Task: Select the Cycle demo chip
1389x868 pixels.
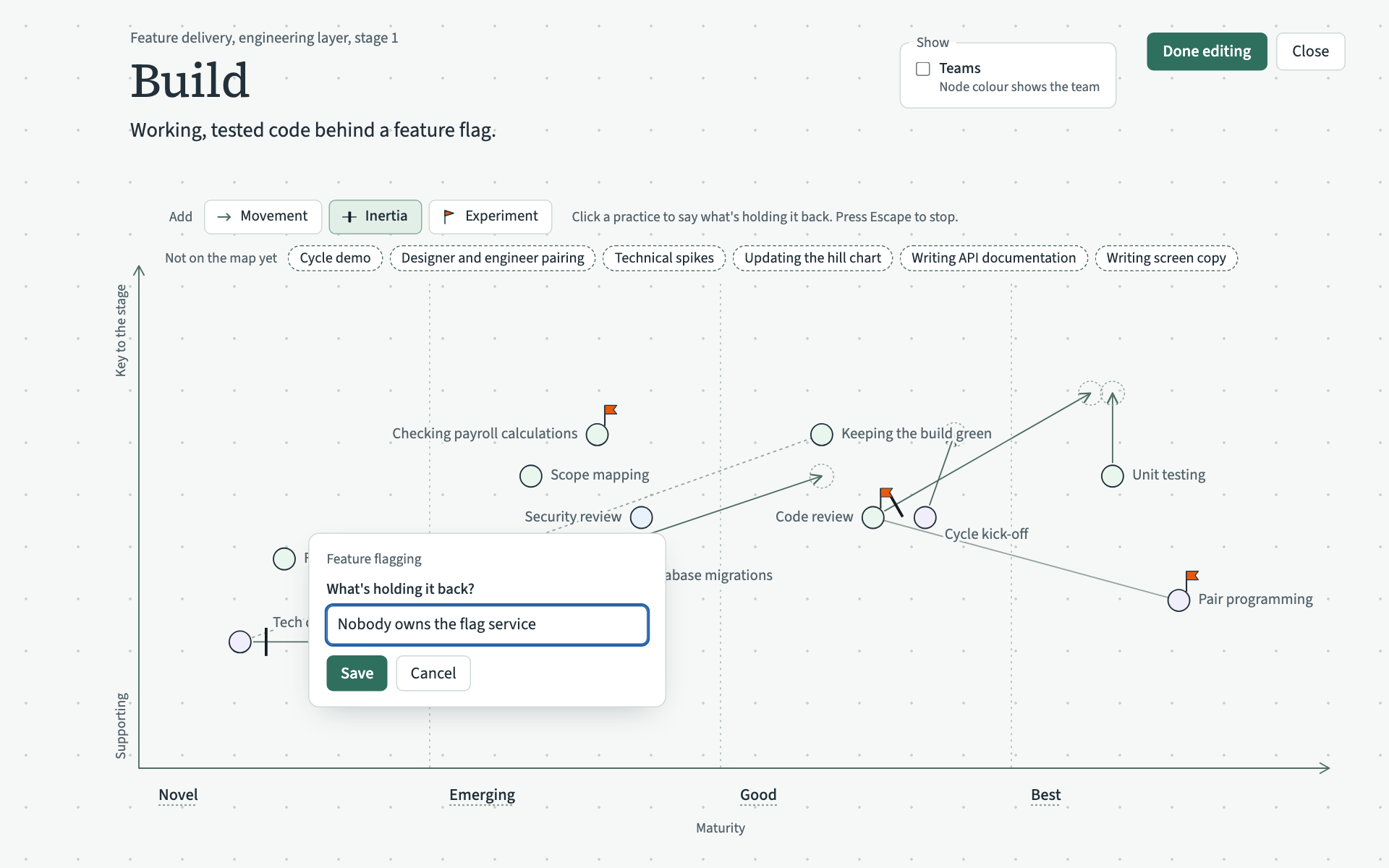Action: (335, 258)
